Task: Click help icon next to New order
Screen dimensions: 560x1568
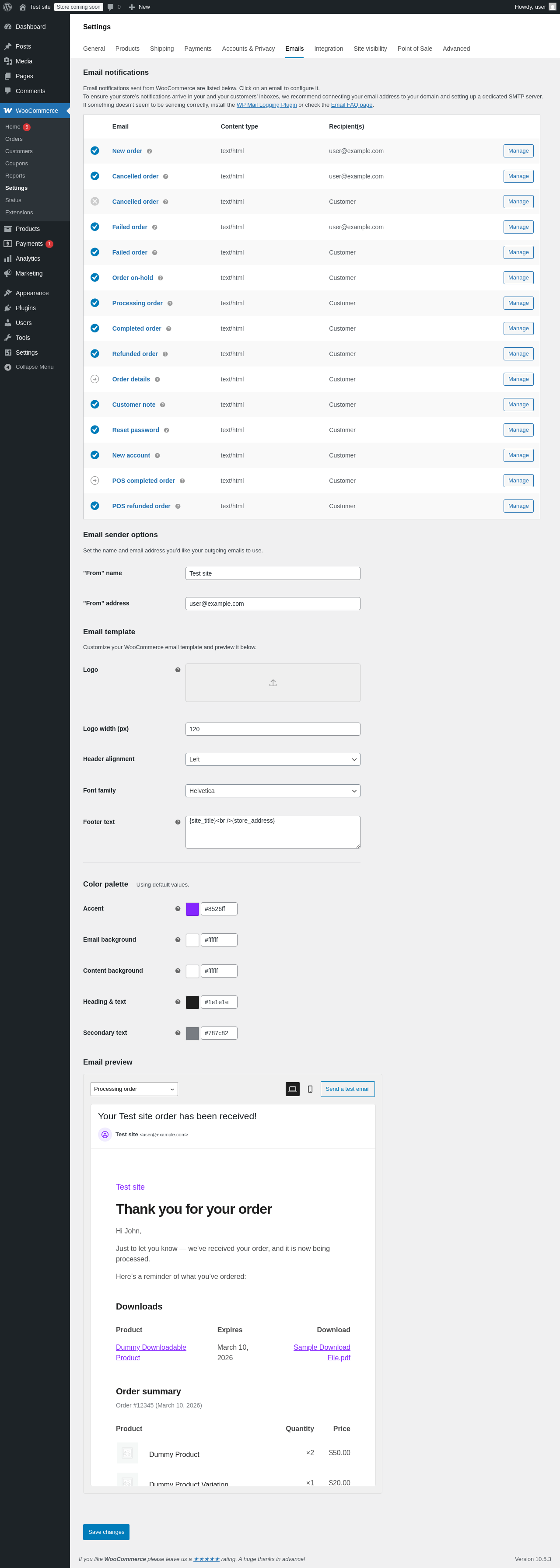Action: (x=149, y=151)
